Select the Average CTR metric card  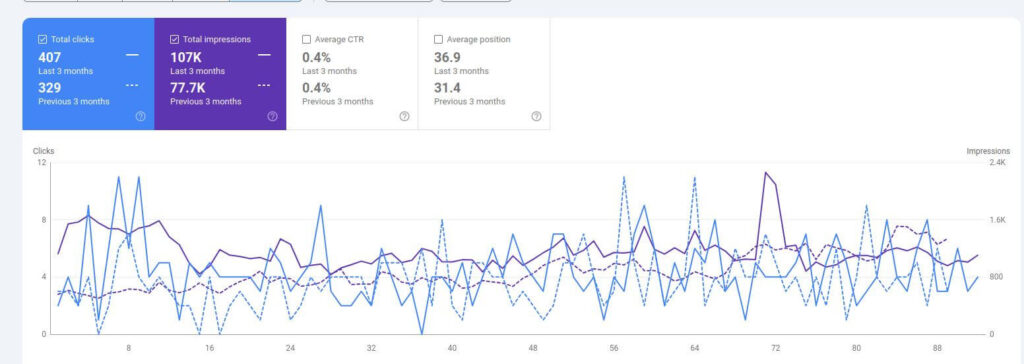[x=352, y=74]
